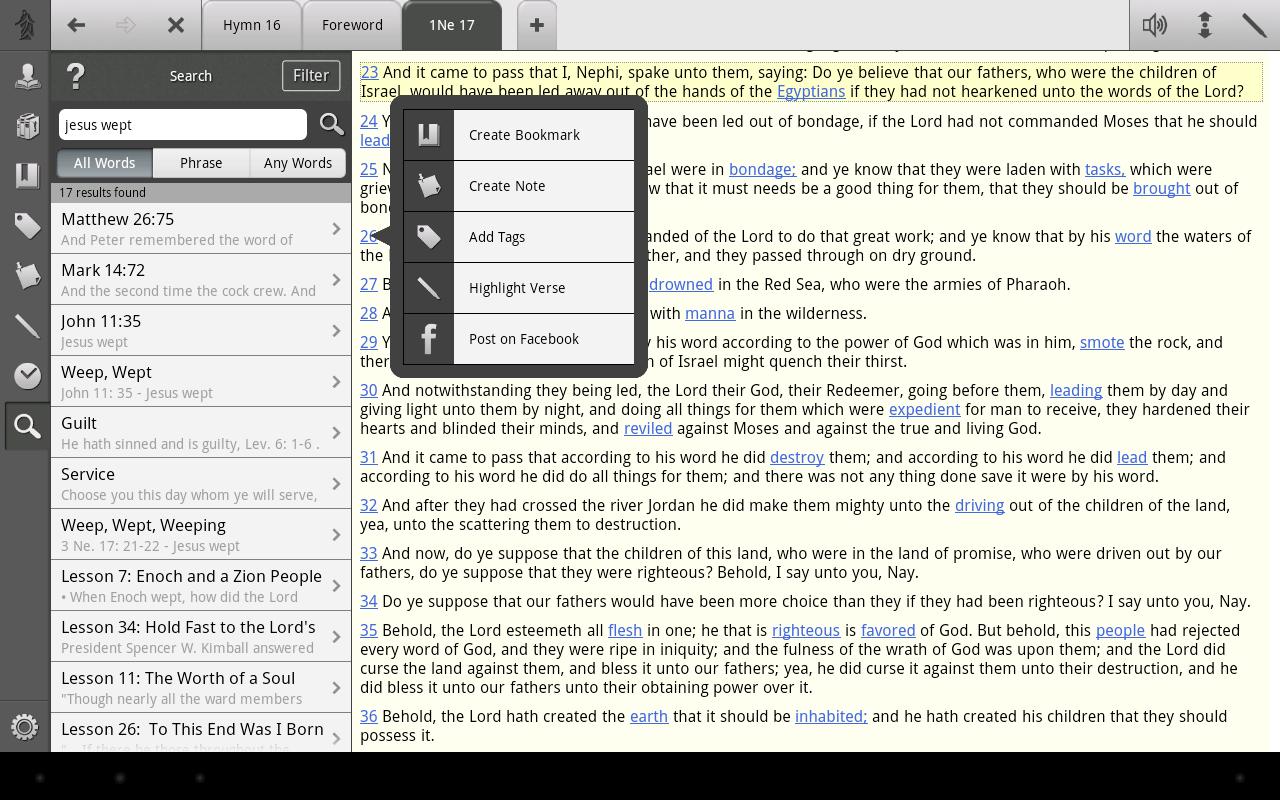Expand the Matthew 26:75 result chevron
This screenshot has height=800, width=1280.
[x=337, y=229]
